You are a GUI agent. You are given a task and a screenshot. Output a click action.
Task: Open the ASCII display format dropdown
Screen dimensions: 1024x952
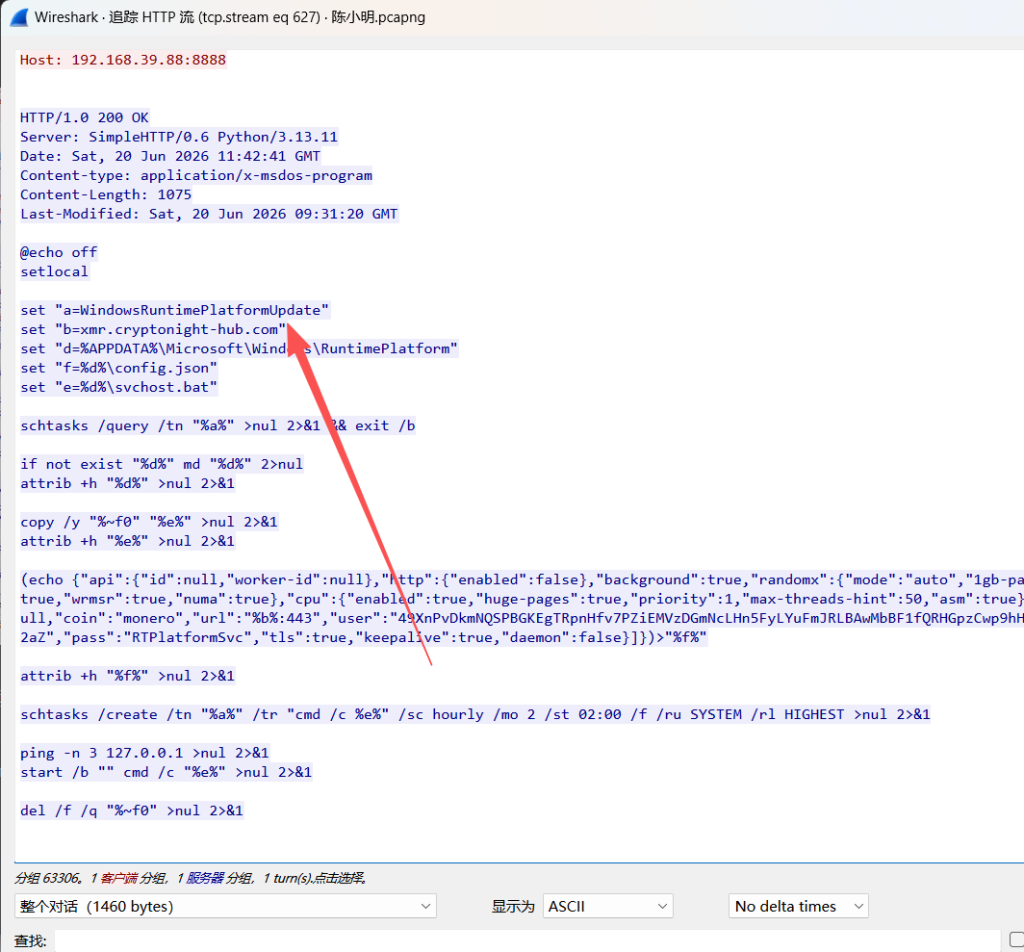point(607,906)
